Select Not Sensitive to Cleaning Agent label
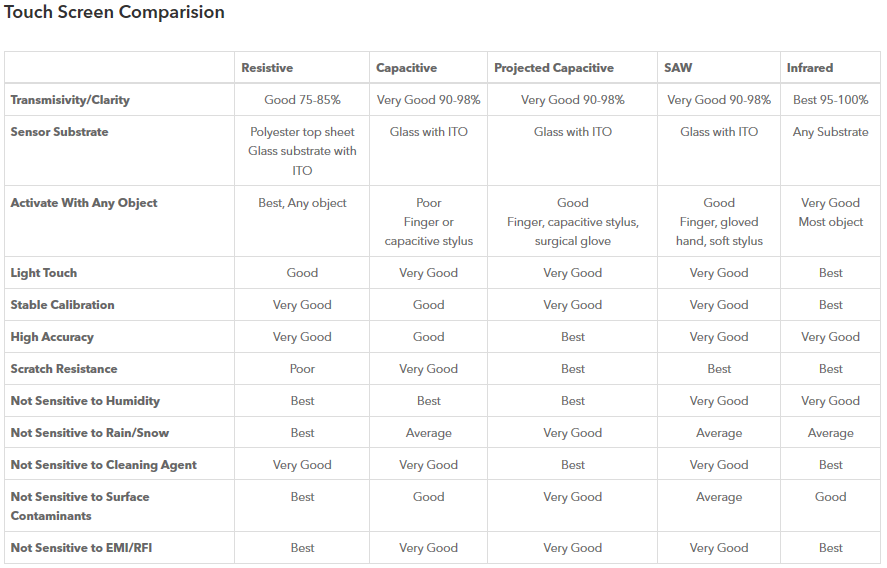The height and width of the screenshot is (568, 887). tap(104, 465)
